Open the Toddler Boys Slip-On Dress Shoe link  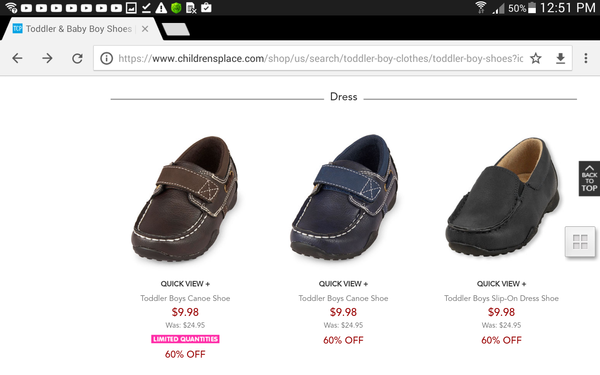501,298
